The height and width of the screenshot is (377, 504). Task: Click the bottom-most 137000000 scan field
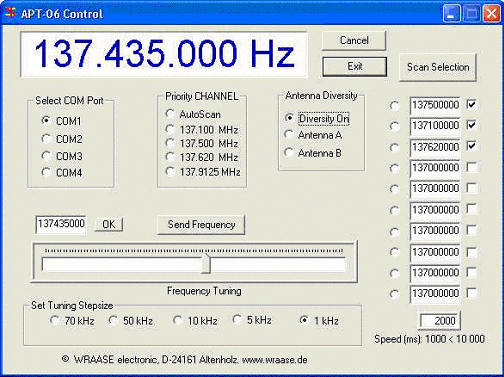click(x=435, y=294)
